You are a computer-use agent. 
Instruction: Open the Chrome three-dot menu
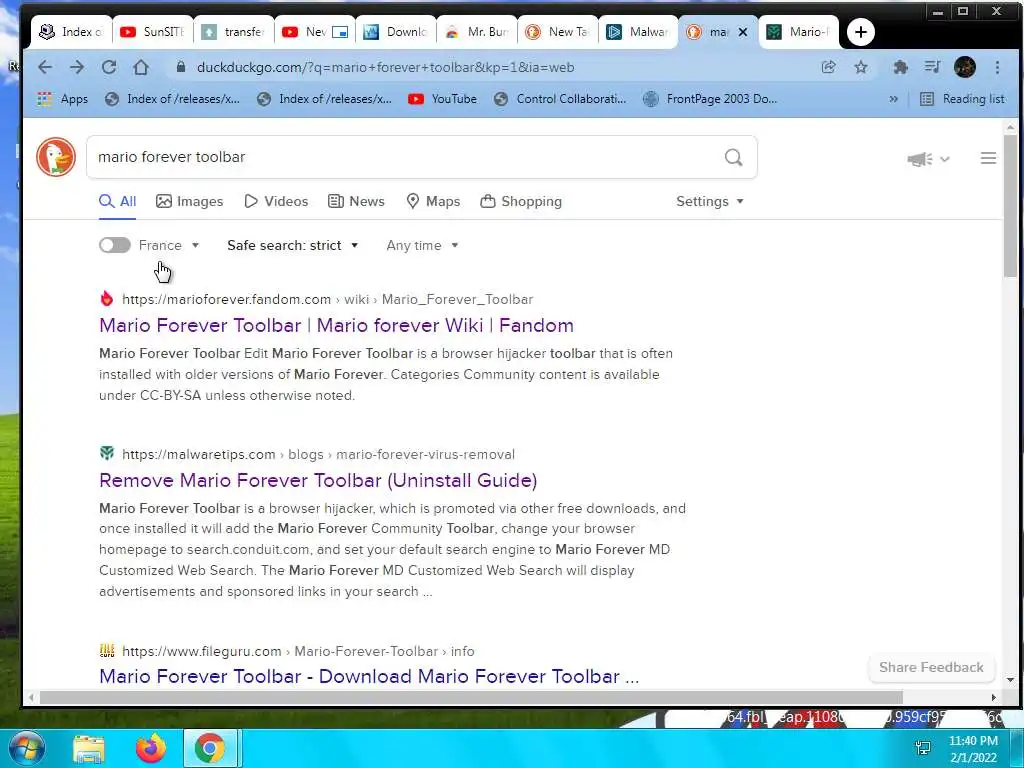[997, 67]
